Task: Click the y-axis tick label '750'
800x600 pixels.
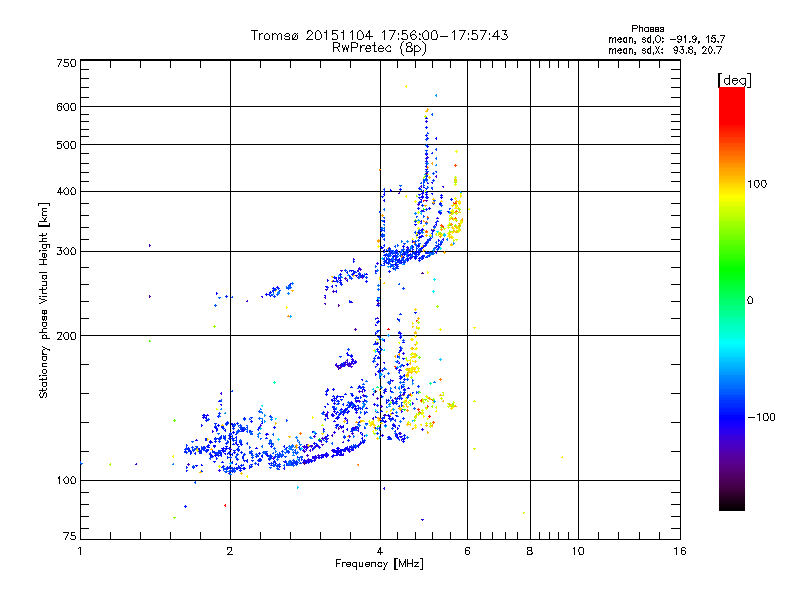Action: click(x=66, y=63)
